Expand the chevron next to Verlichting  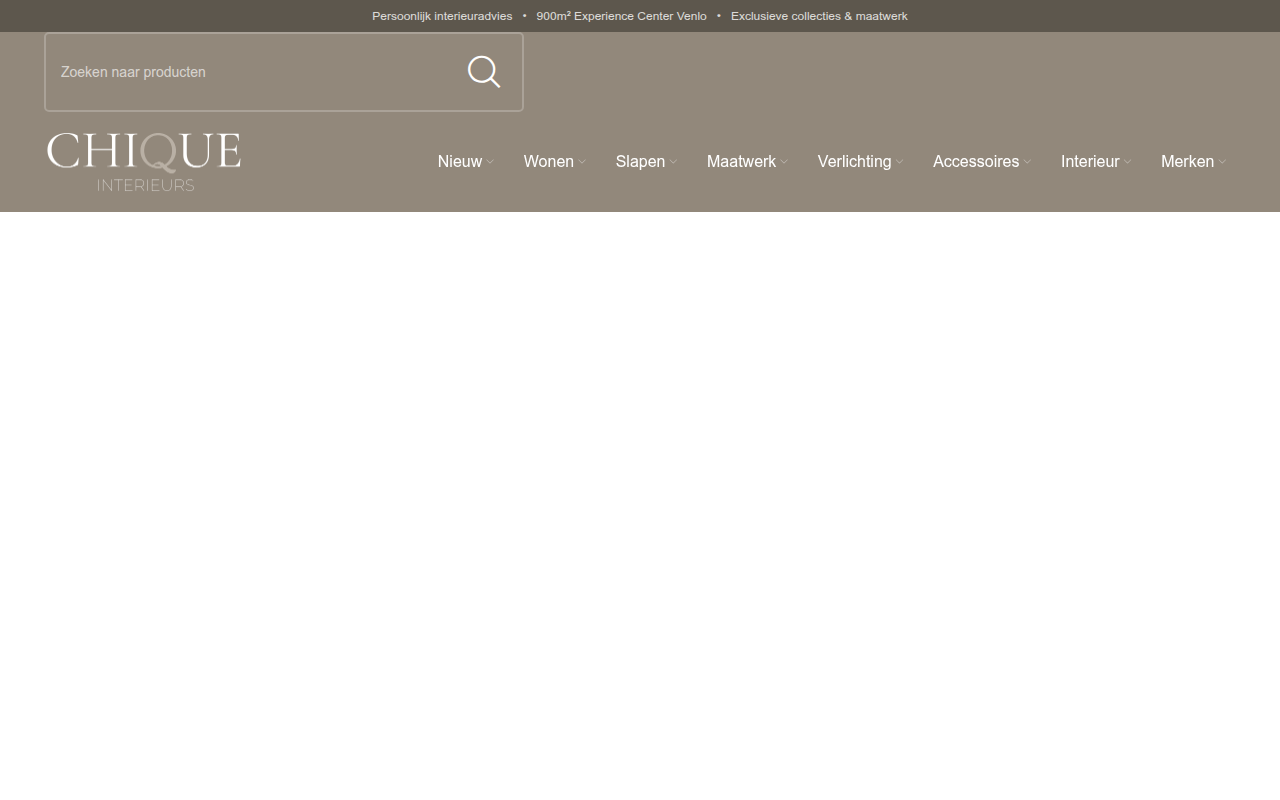coord(900,162)
